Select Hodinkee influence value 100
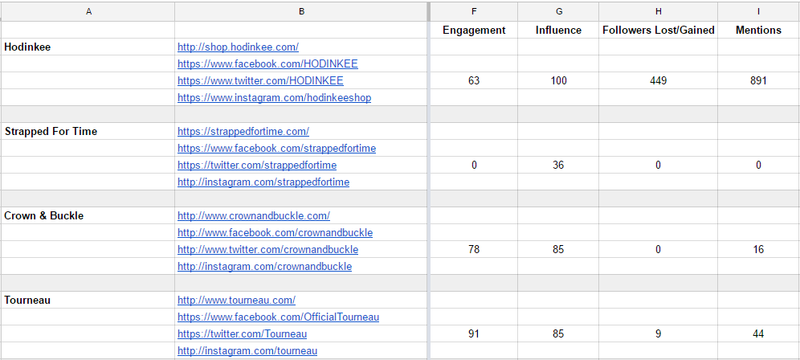 coord(558,81)
